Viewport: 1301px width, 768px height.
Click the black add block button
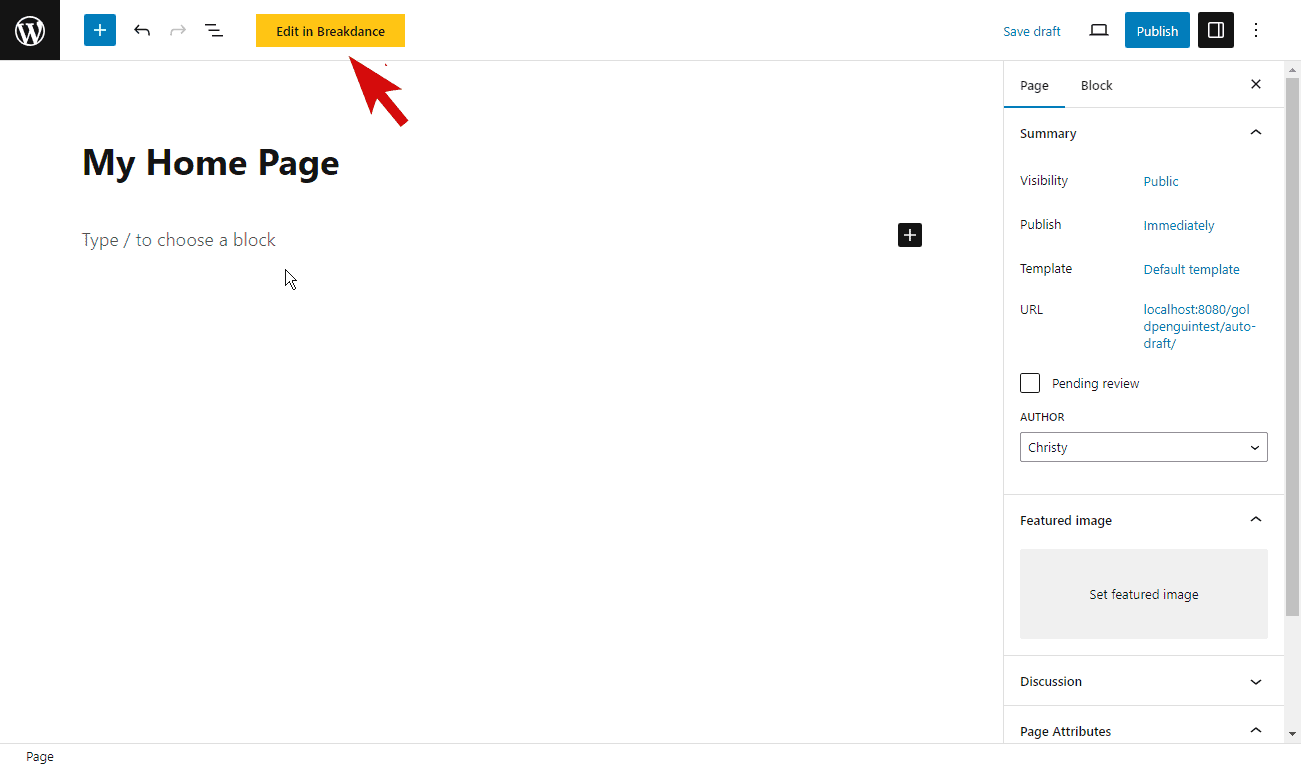[x=910, y=235]
